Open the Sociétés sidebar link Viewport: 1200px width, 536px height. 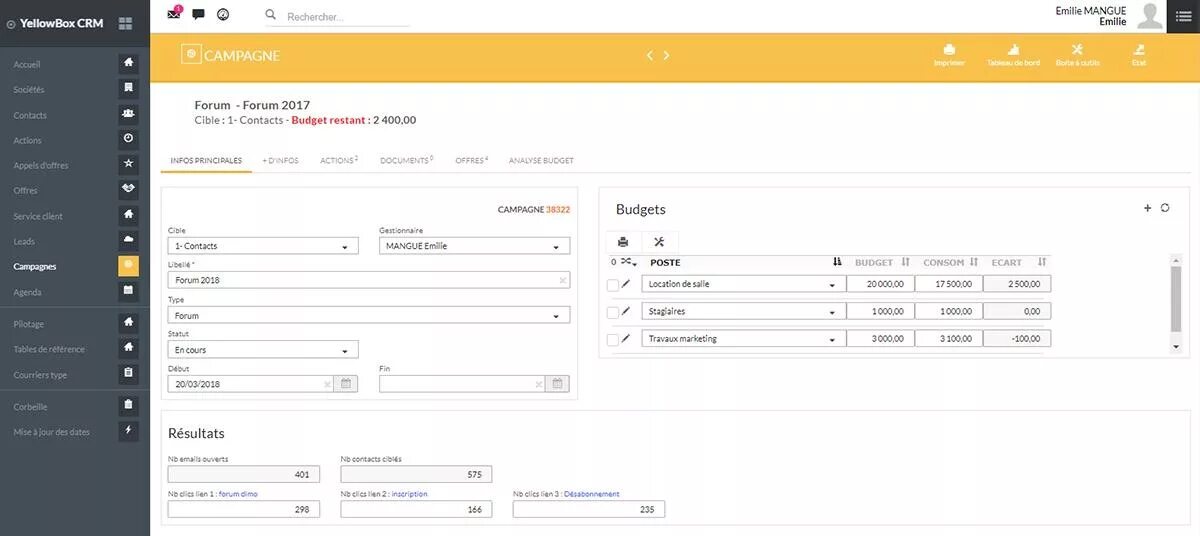[29, 90]
